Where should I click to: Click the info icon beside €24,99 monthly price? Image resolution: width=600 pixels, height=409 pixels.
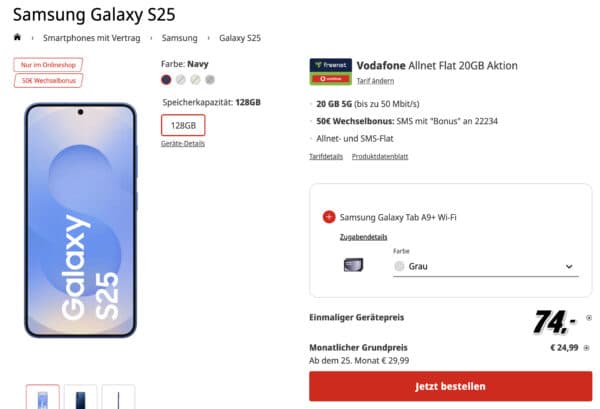click(x=587, y=348)
